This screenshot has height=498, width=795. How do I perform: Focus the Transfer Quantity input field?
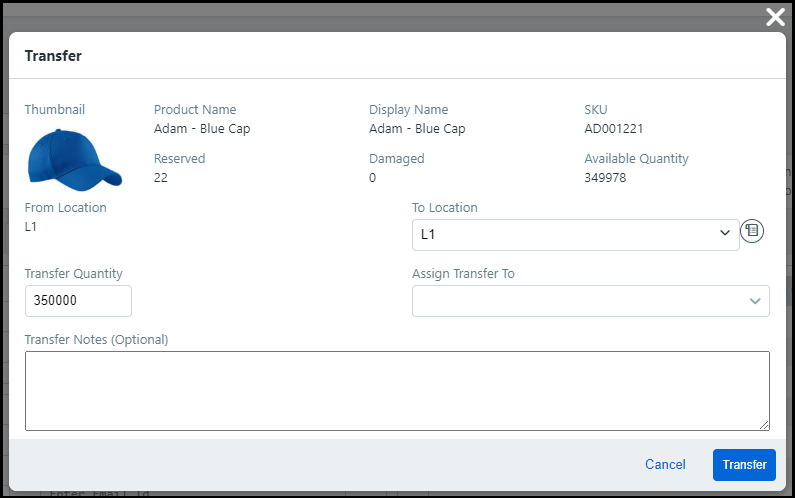[78, 301]
